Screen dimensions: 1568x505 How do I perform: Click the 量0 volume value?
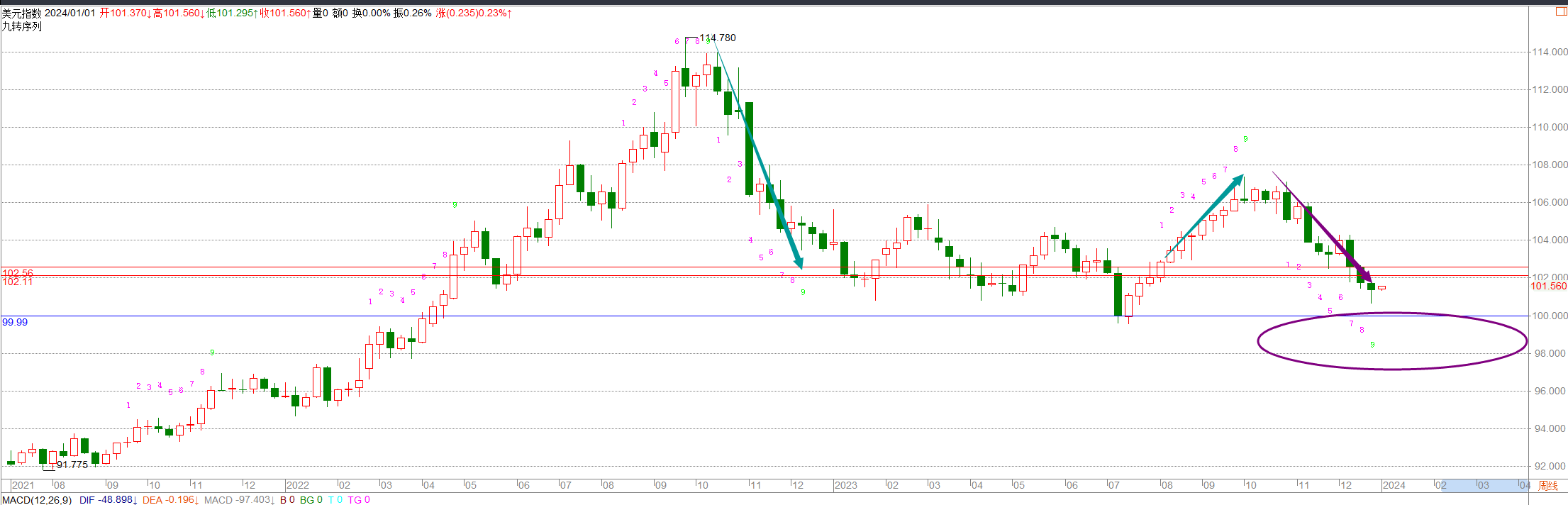click(321, 13)
